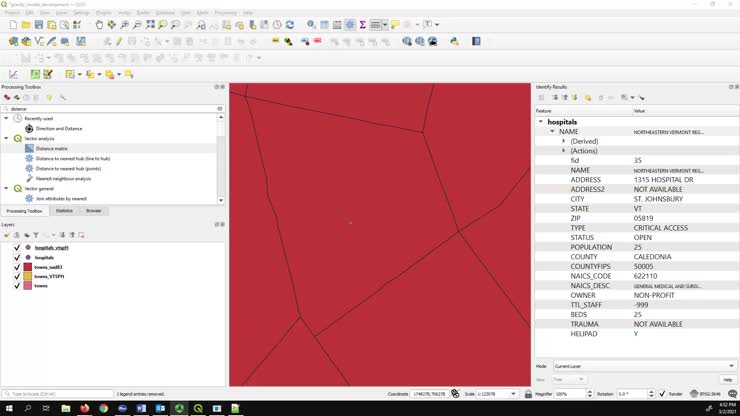Open the Mode dropdown showing Current Layer
This screenshot has height=416, width=740.
(x=642, y=366)
